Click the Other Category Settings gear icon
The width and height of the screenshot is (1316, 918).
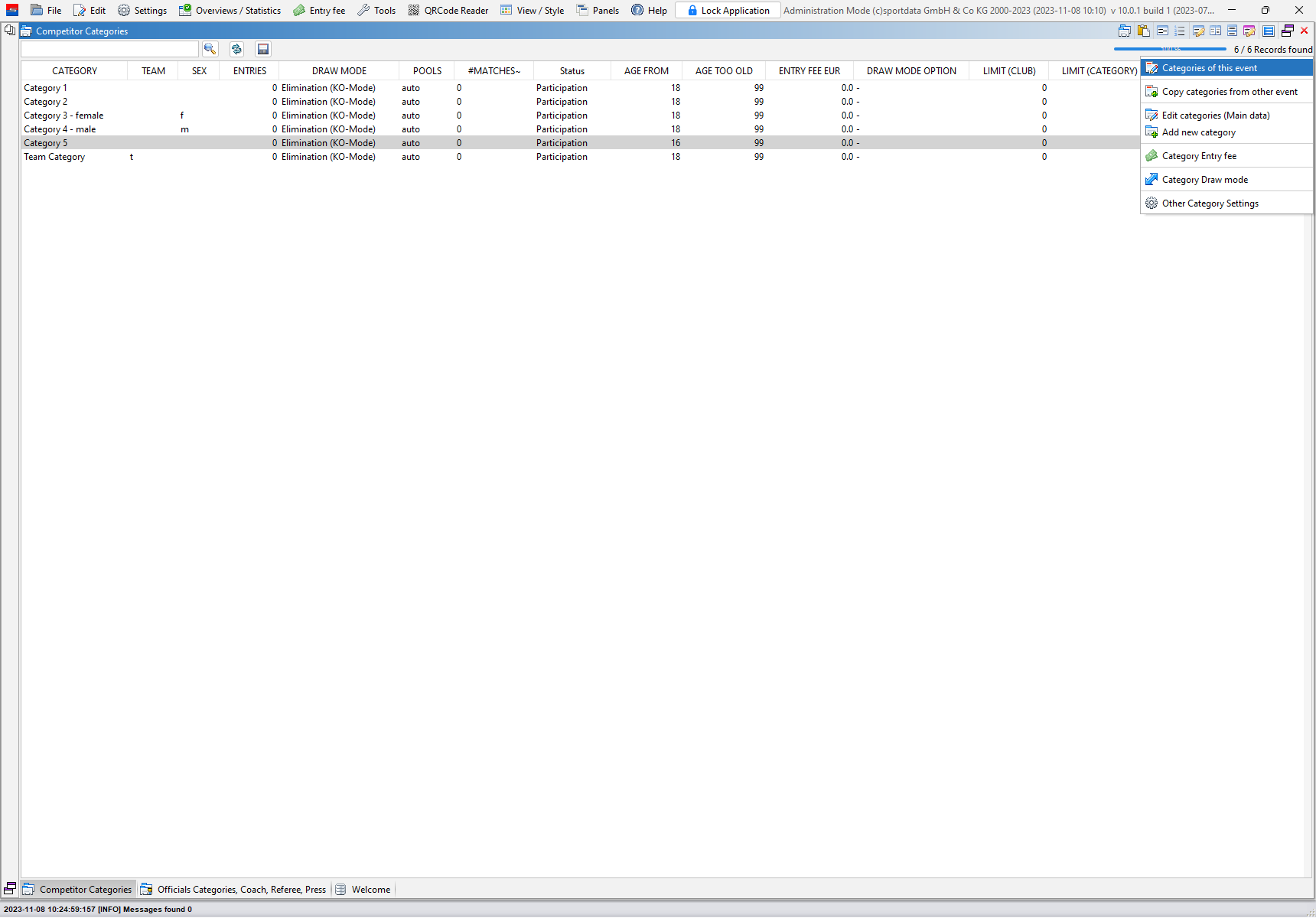1151,203
